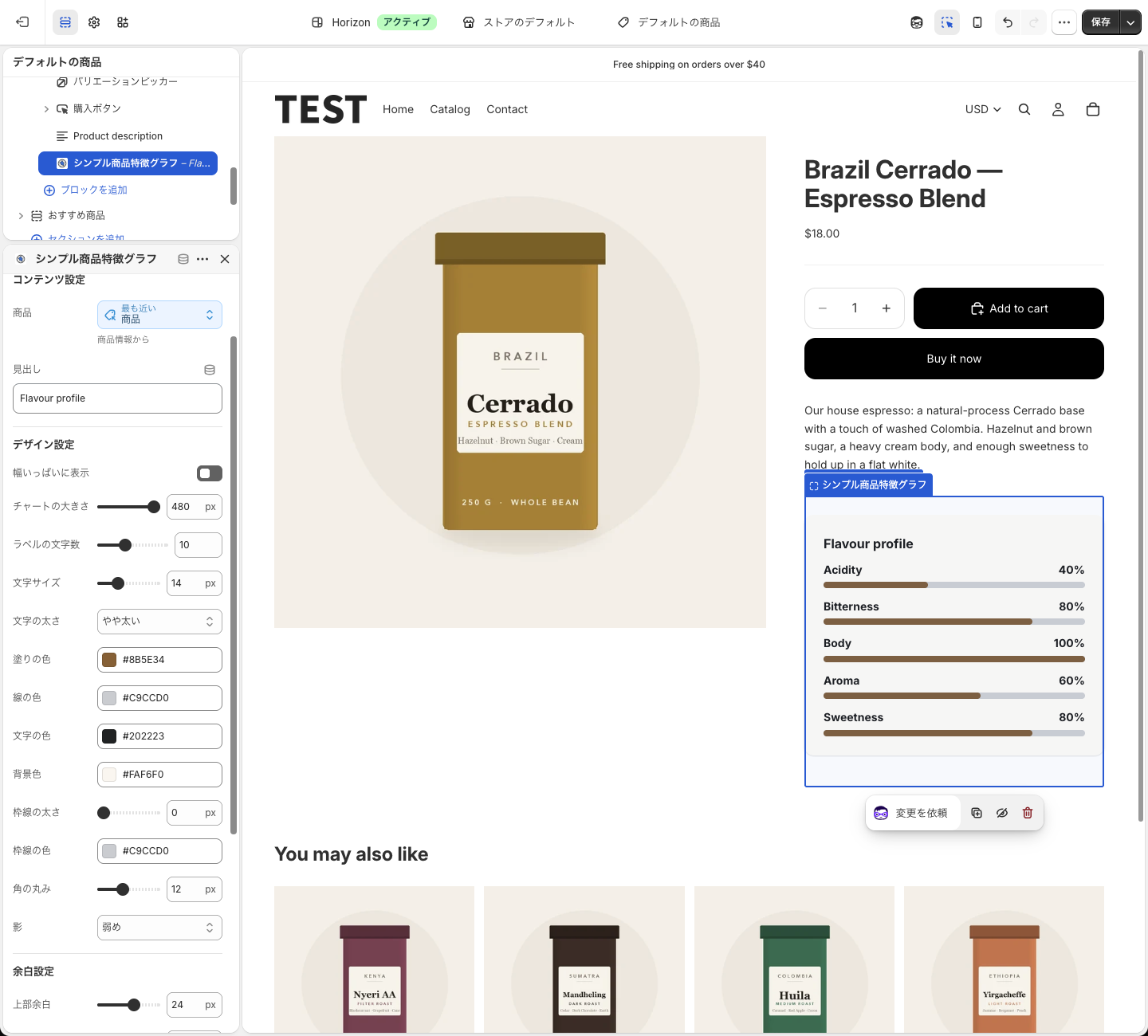
Task: Click Add to cart button
Action: click(x=1008, y=308)
